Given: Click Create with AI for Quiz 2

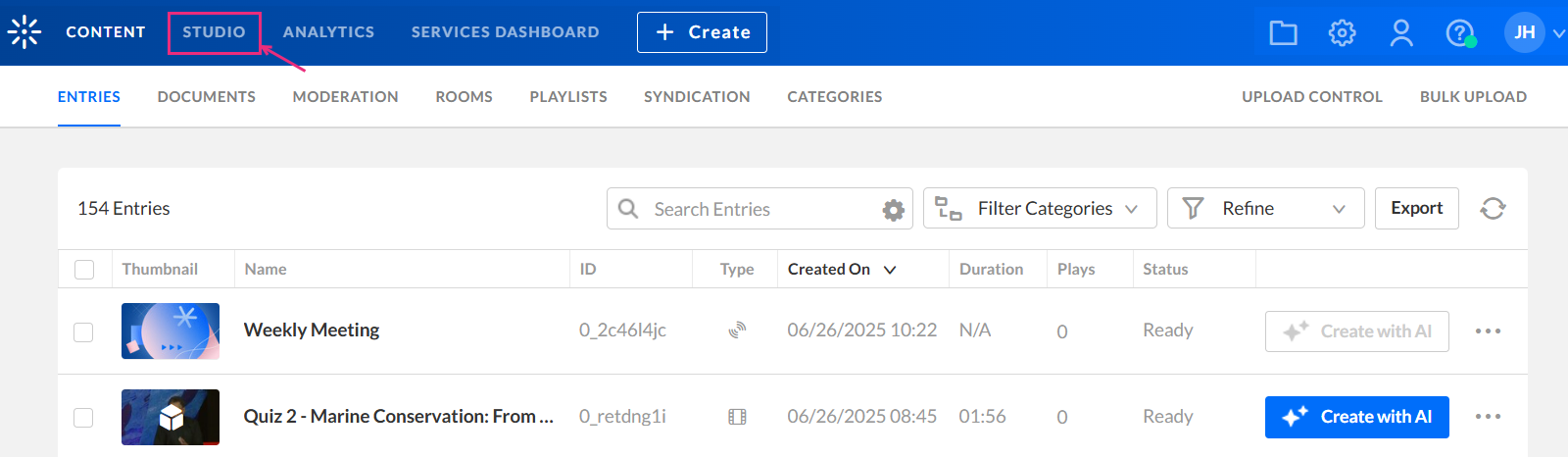Looking at the screenshot, I should pyautogui.click(x=1356, y=417).
